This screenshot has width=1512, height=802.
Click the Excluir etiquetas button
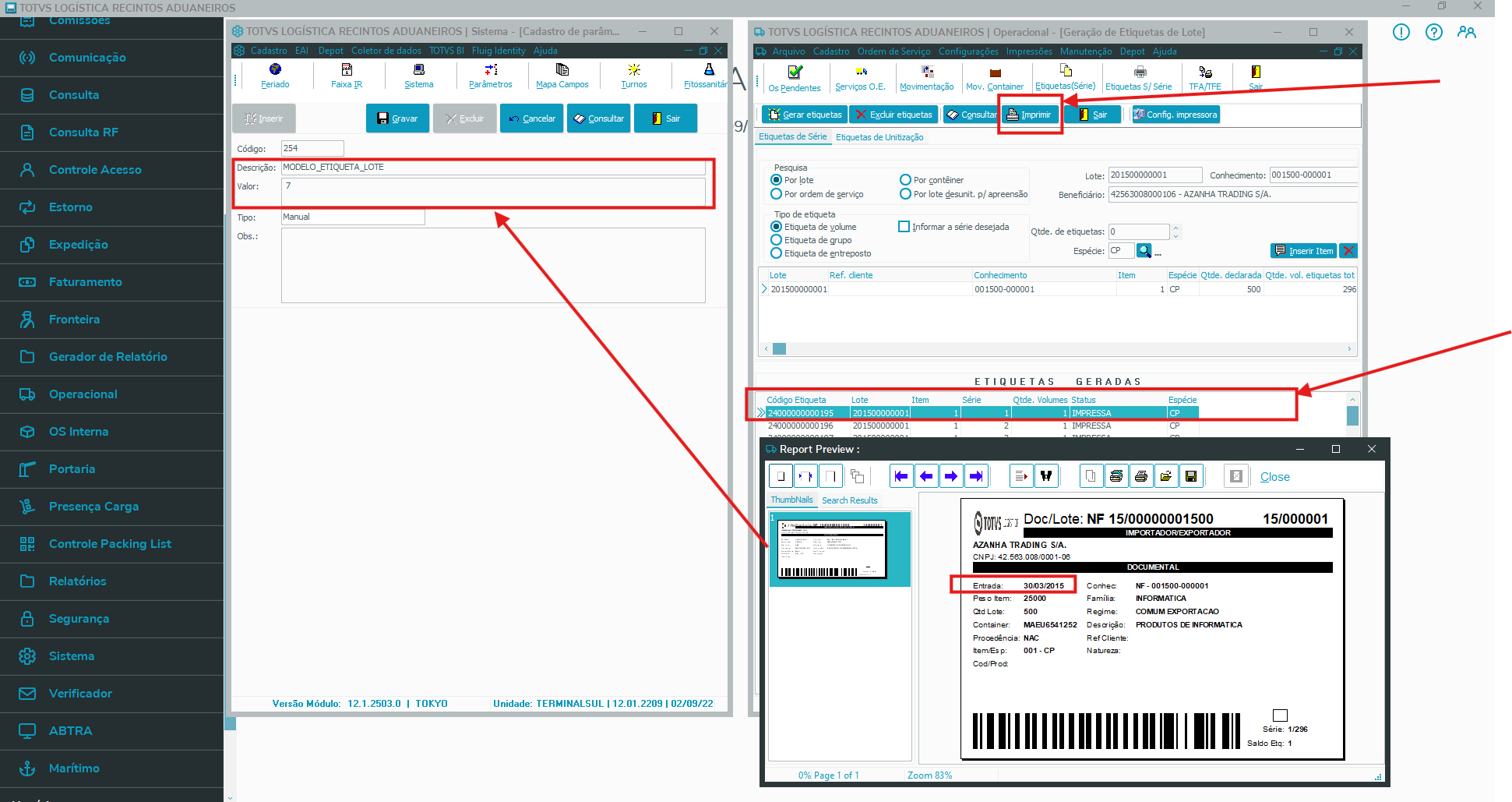point(893,115)
